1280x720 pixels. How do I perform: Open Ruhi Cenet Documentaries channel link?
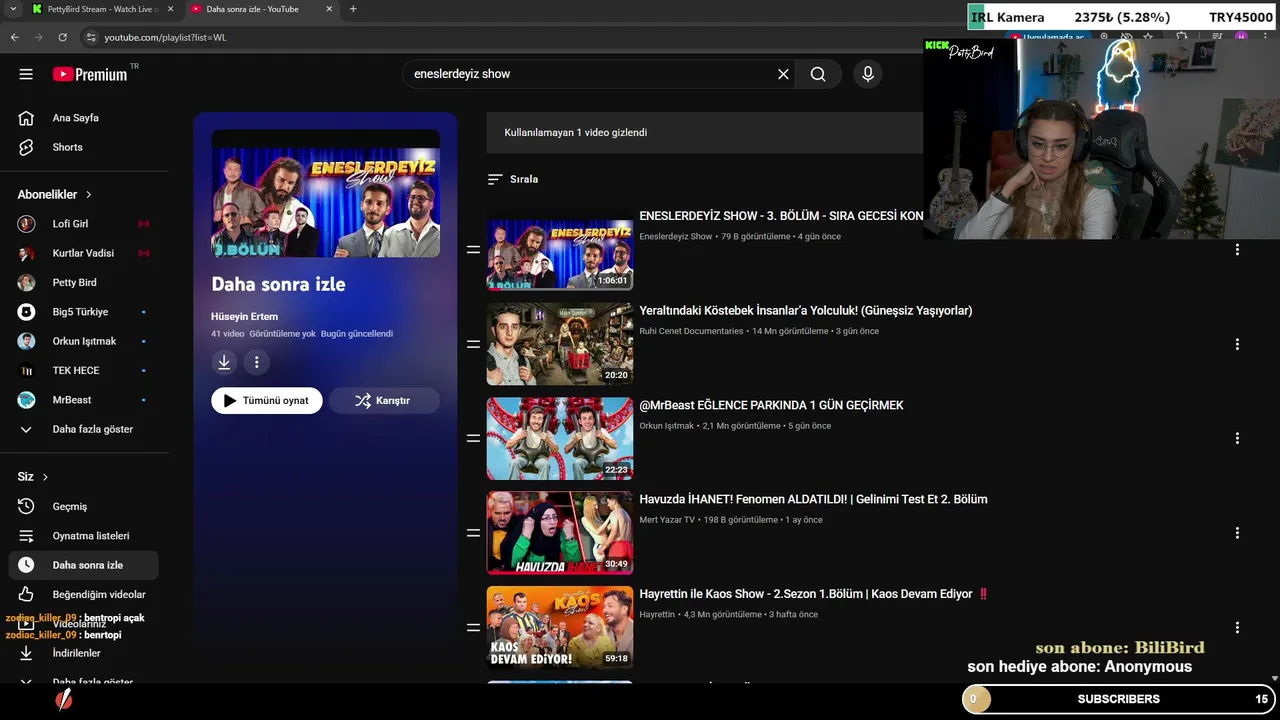pos(691,331)
